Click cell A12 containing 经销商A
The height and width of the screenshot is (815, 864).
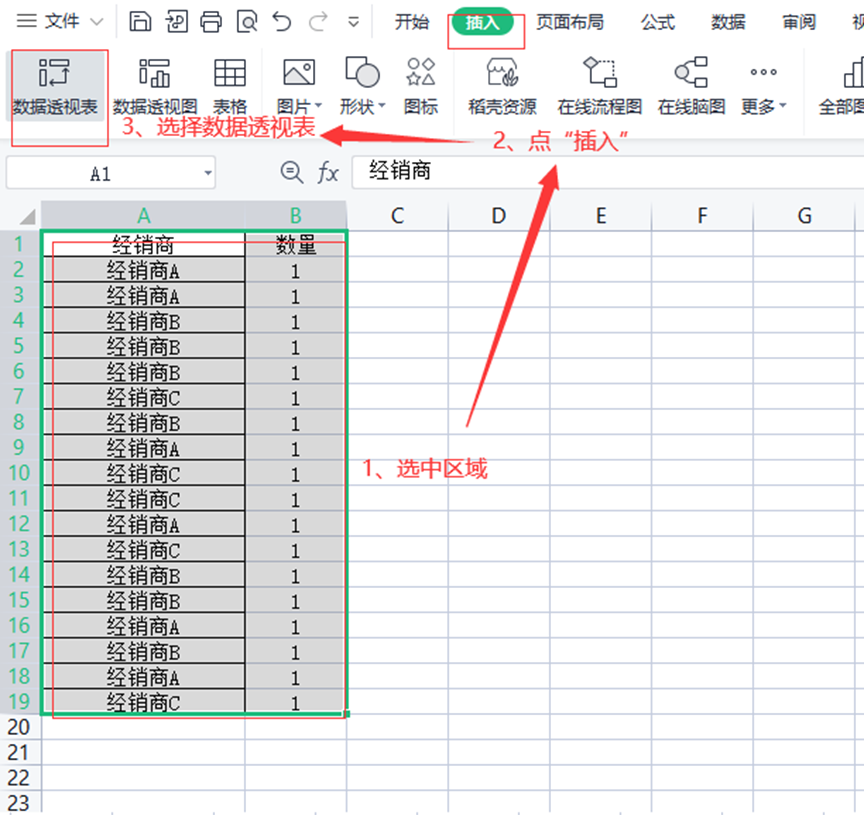[x=143, y=524]
